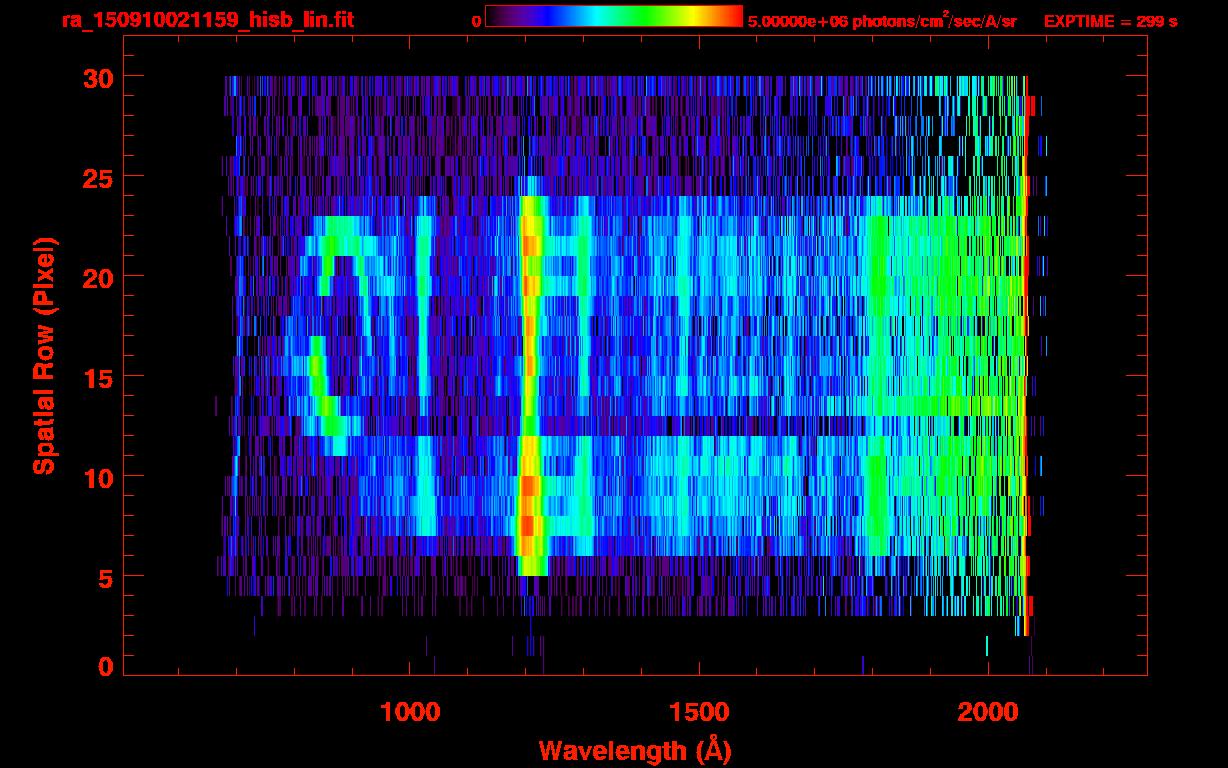Click the Spatial Row (Pixel) axis title

pos(44,356)
